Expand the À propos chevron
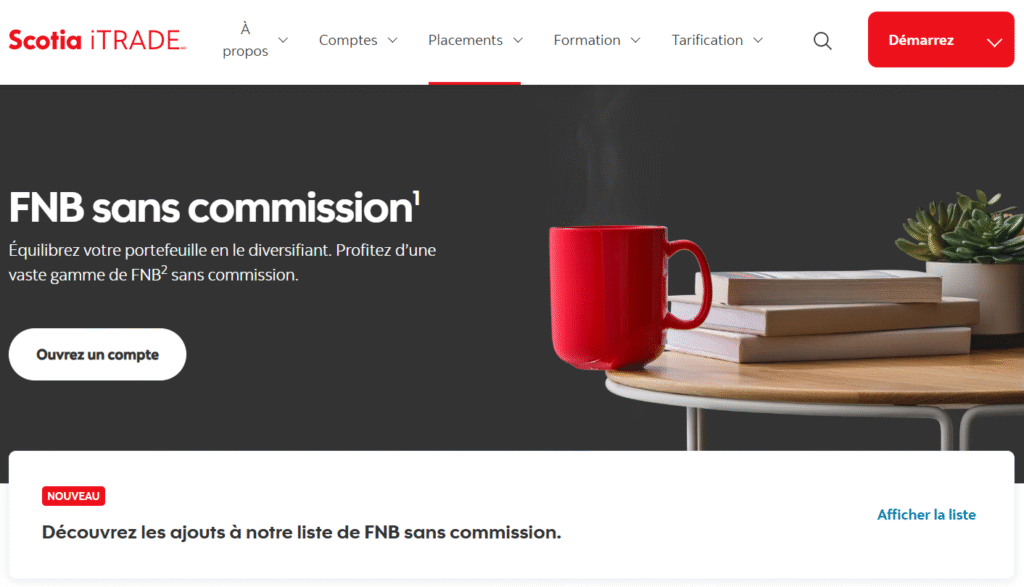Screen dimensions: 1024x587 [x=283, y=40]
